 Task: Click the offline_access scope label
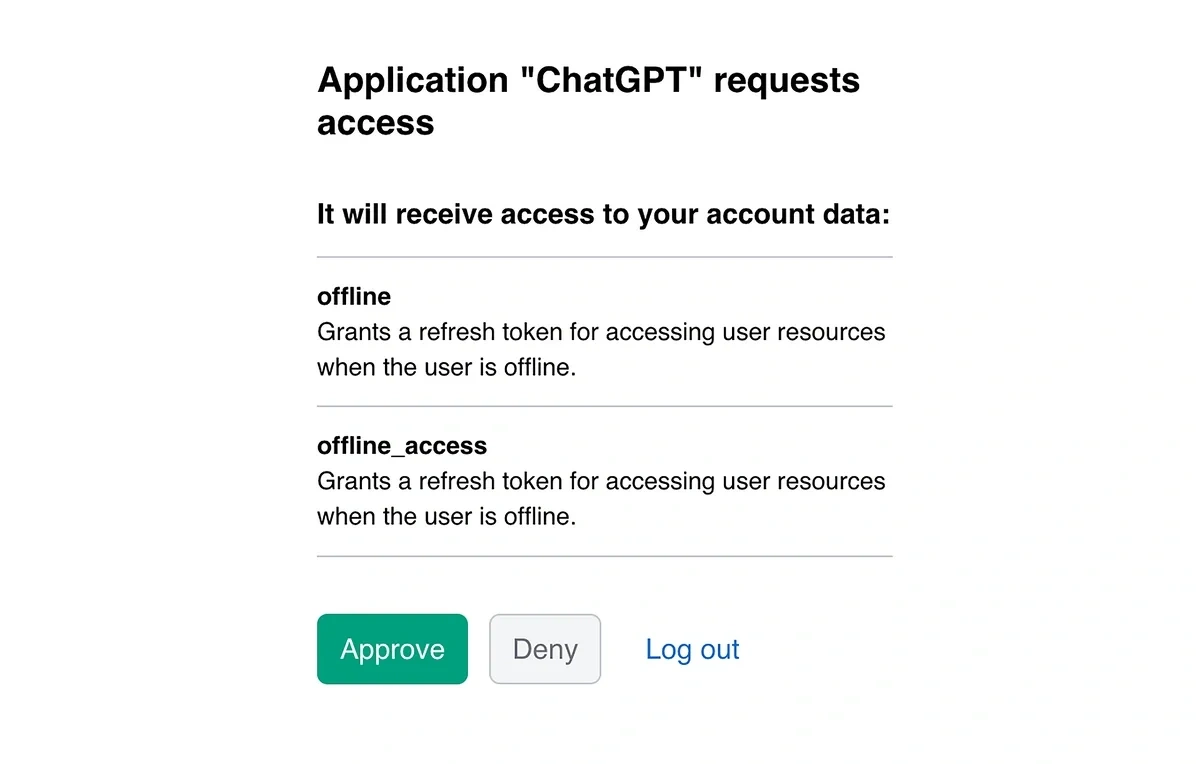click(x=401, y=445)
